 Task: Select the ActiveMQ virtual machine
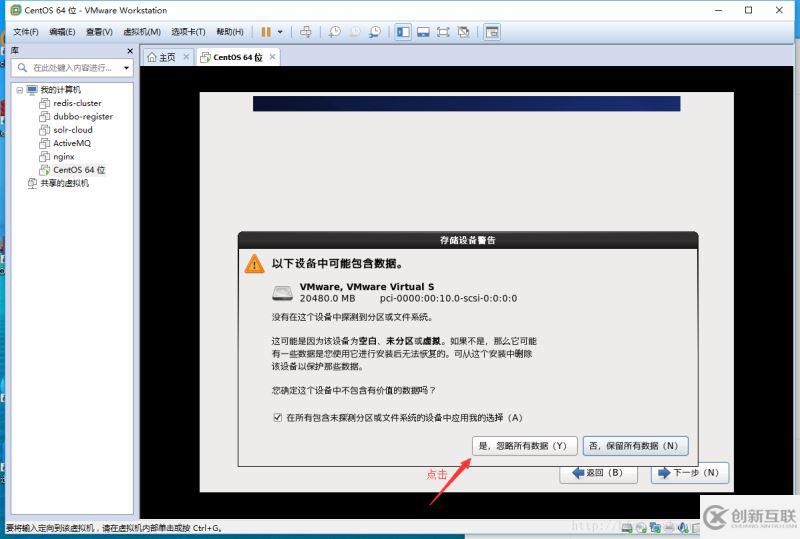point(71,143)
